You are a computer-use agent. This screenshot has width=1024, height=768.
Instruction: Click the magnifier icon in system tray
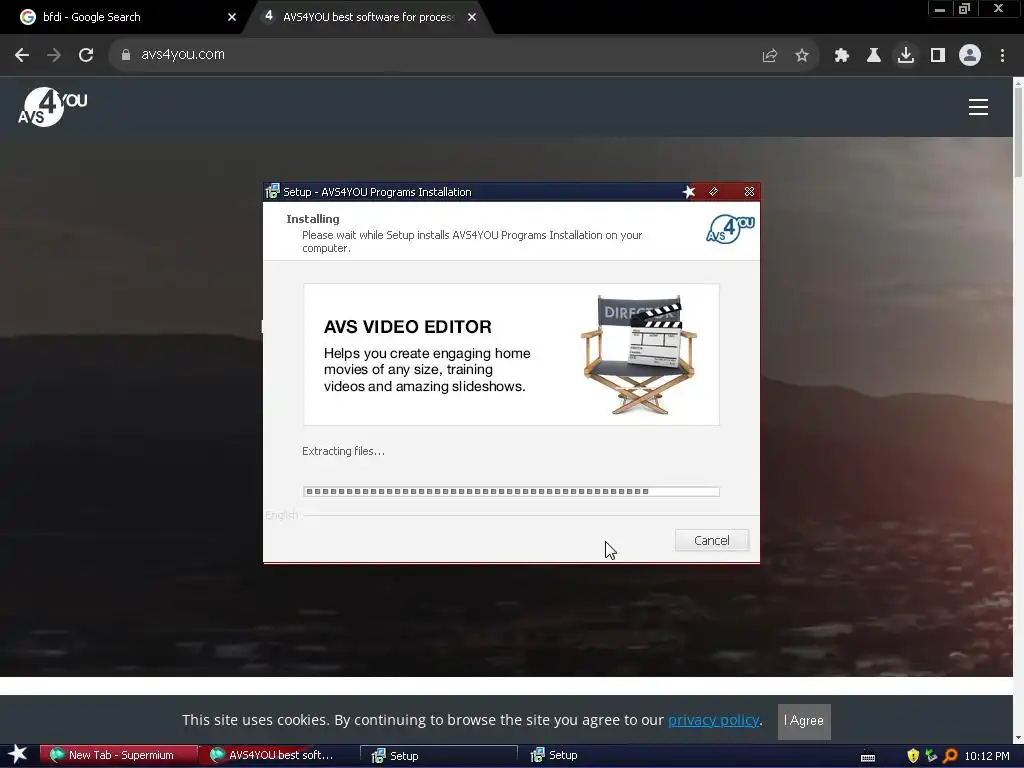click(x=950, y=756)
